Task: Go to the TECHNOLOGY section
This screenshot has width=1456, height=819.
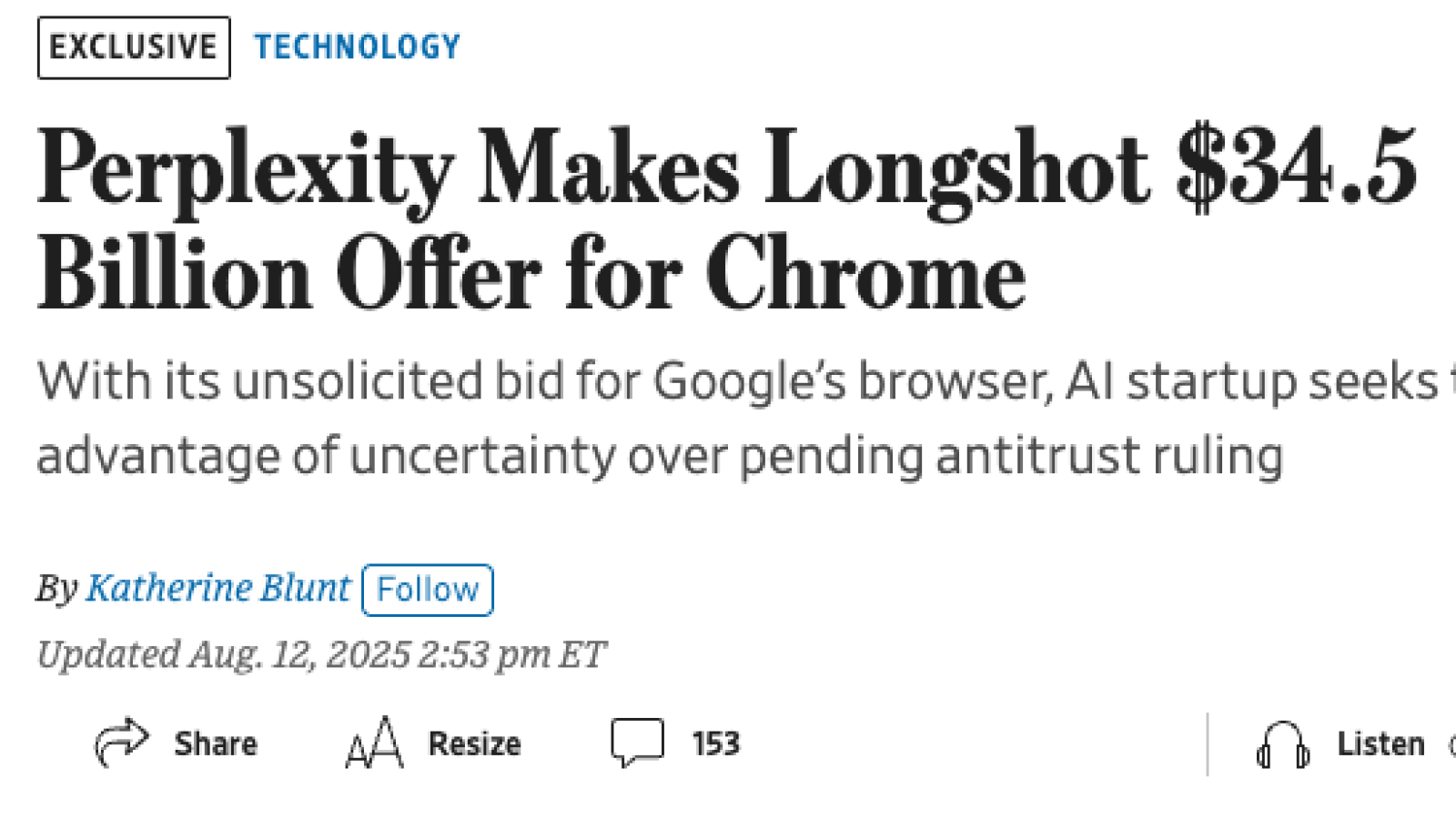Action: [x=358, y=46]
